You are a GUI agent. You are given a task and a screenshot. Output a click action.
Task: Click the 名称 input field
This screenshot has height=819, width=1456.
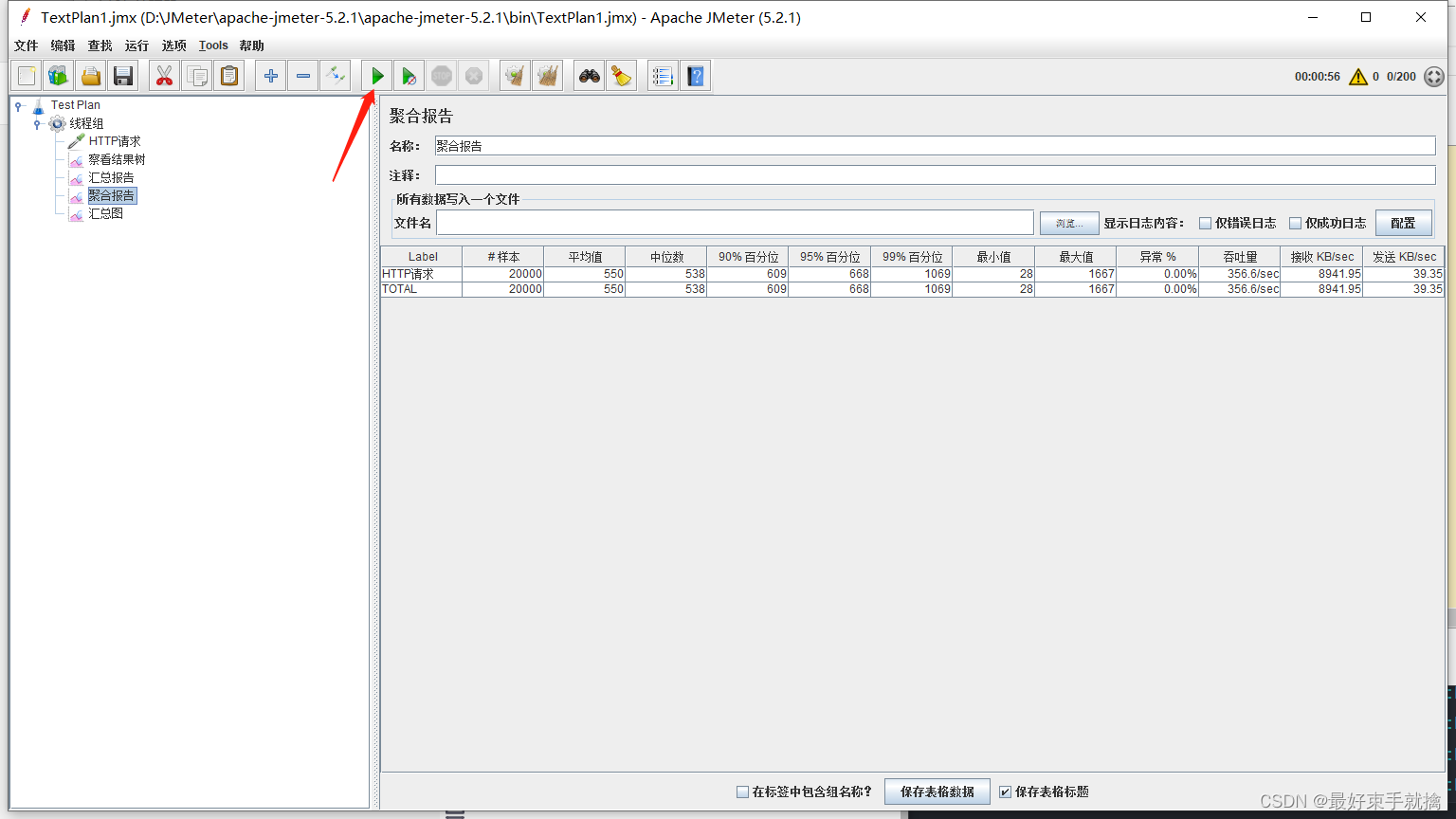click(935, 146)
